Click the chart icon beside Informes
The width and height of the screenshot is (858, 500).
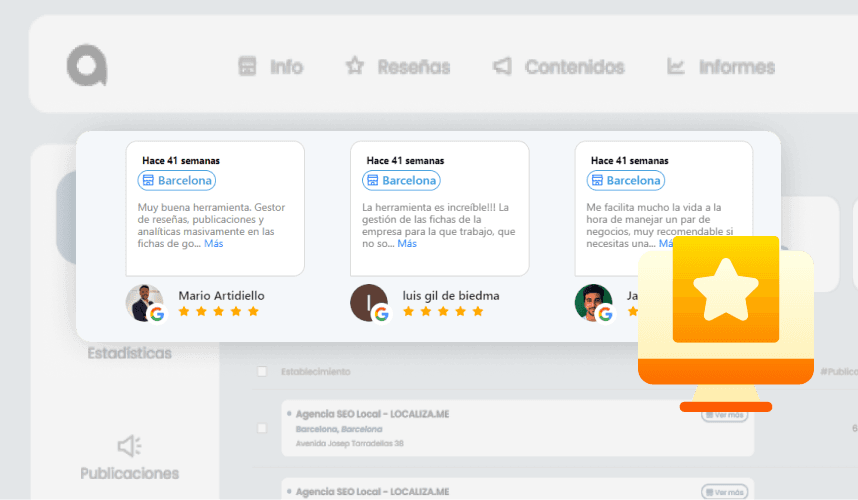tap(676, 66)
